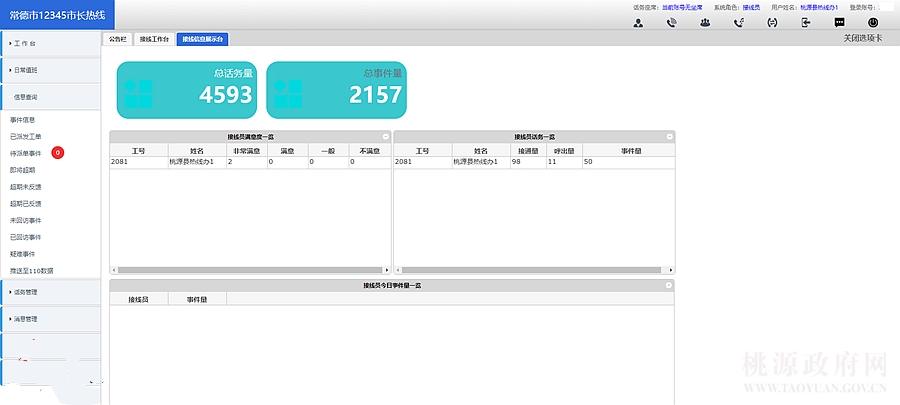This screenshot has height=405, width=900.
Task: Click the group users icon in header
Action: click(705, 23)
